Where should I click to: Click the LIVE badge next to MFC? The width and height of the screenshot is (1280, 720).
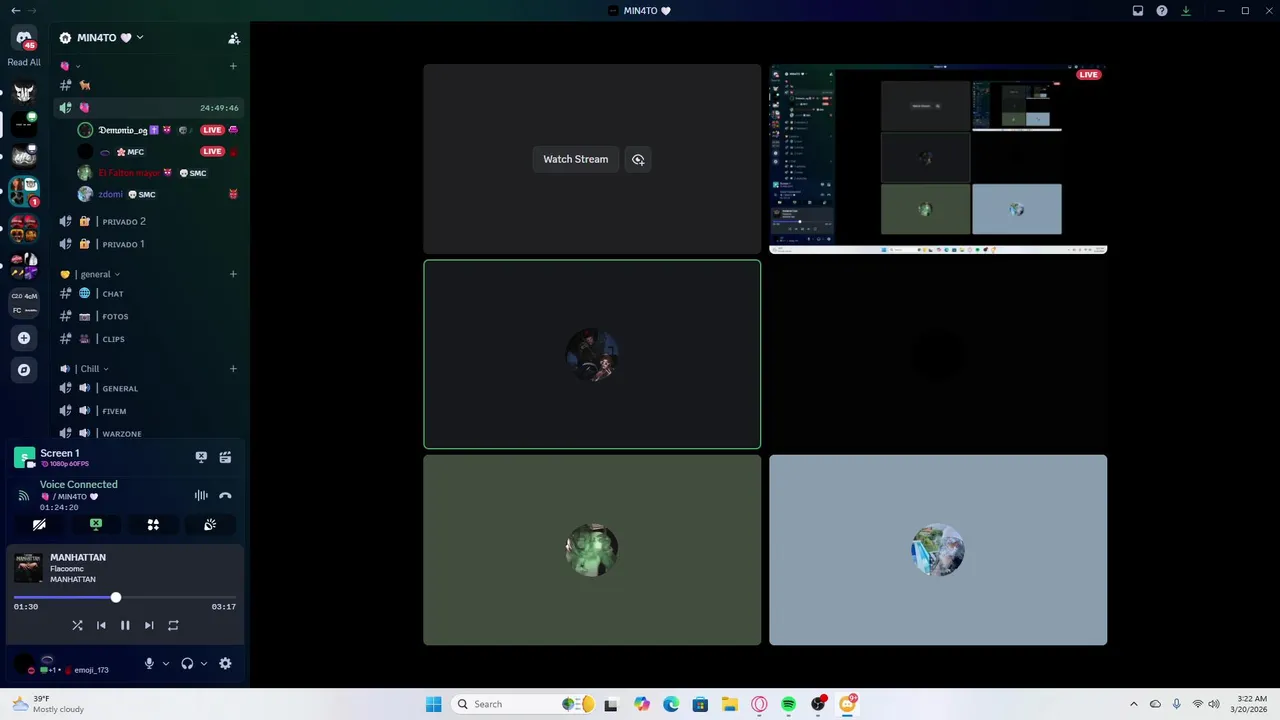pyautogui.click(x=212, y=151)
